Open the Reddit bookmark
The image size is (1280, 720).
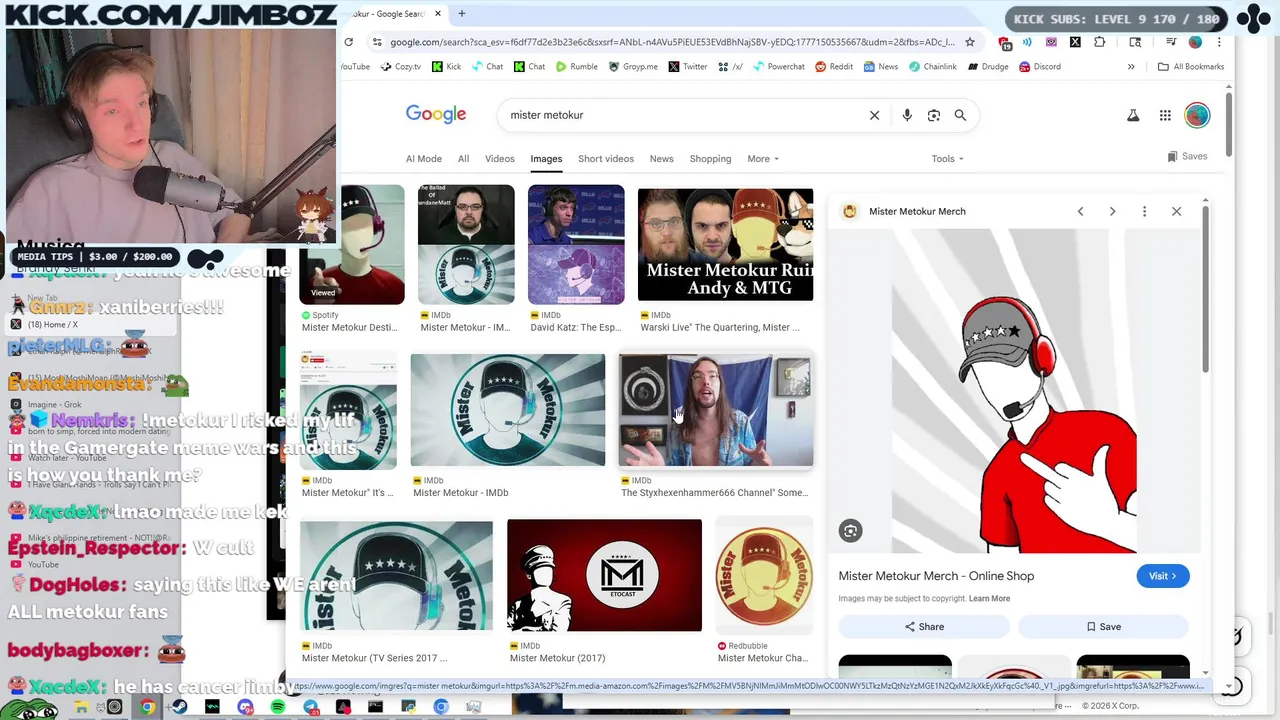click(834, 67)
